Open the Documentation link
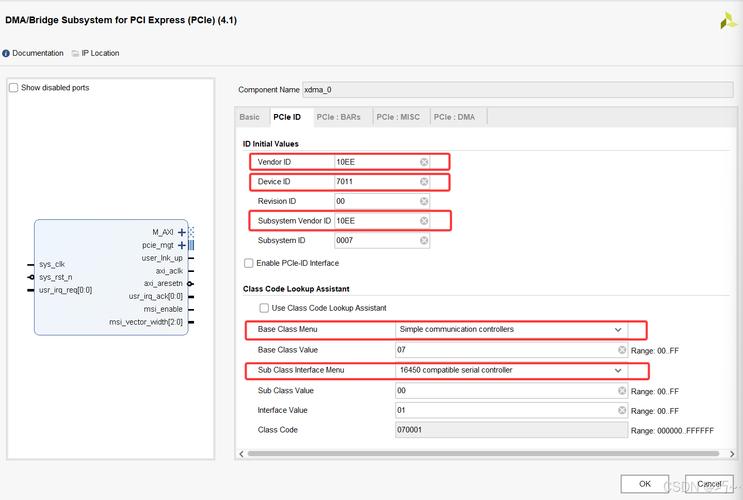The image size is (743, 500). (x=38, y=53)
